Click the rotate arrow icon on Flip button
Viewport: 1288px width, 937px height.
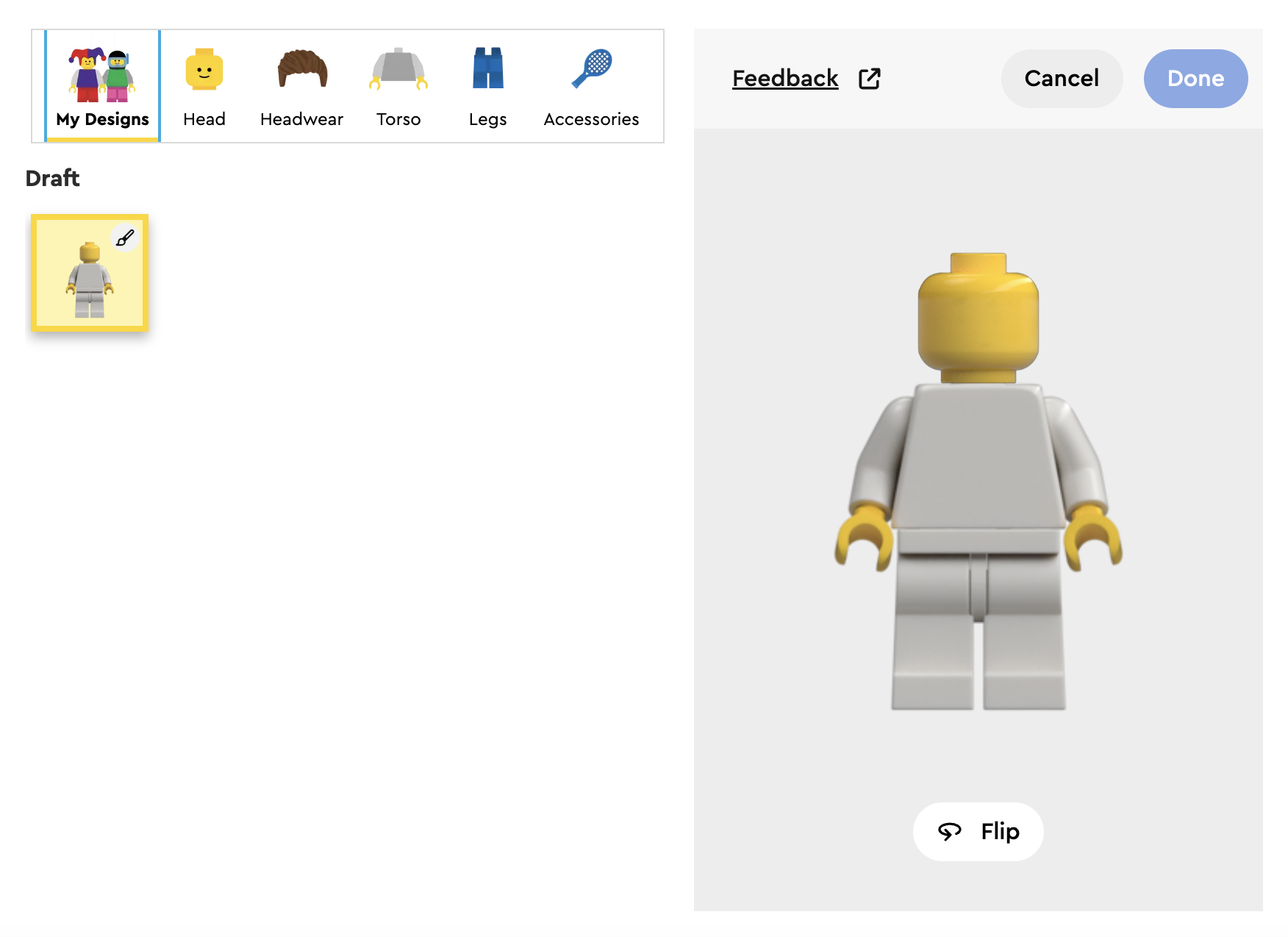pyautogui.click(x=949, y=832)
